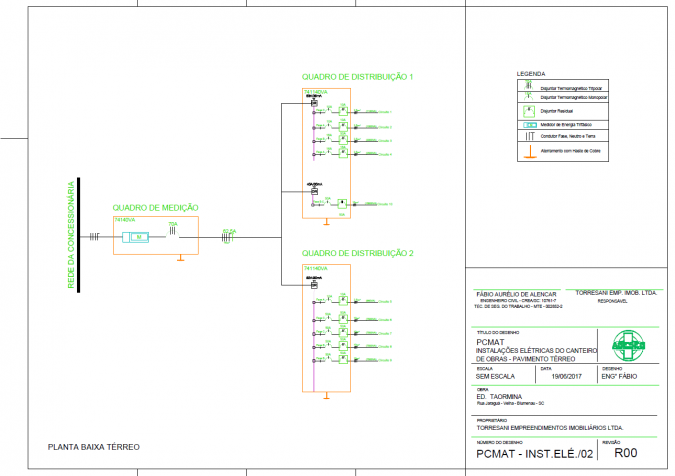The height and width of the screenshot is (476, 675).
Task: Click the Quadro de Medição label
Action: click(x=155, y=207)
